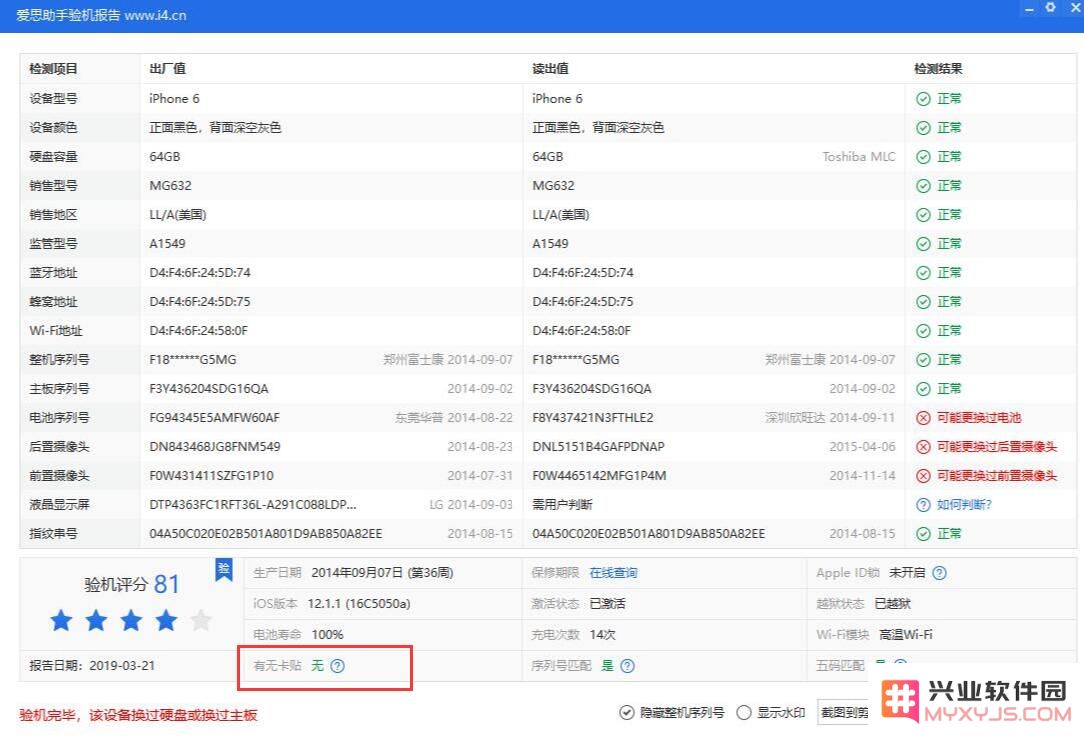Click the green check icon in 蓝牙地址 row
Viewport: 1084px width, 738px height.
[923, 273]
